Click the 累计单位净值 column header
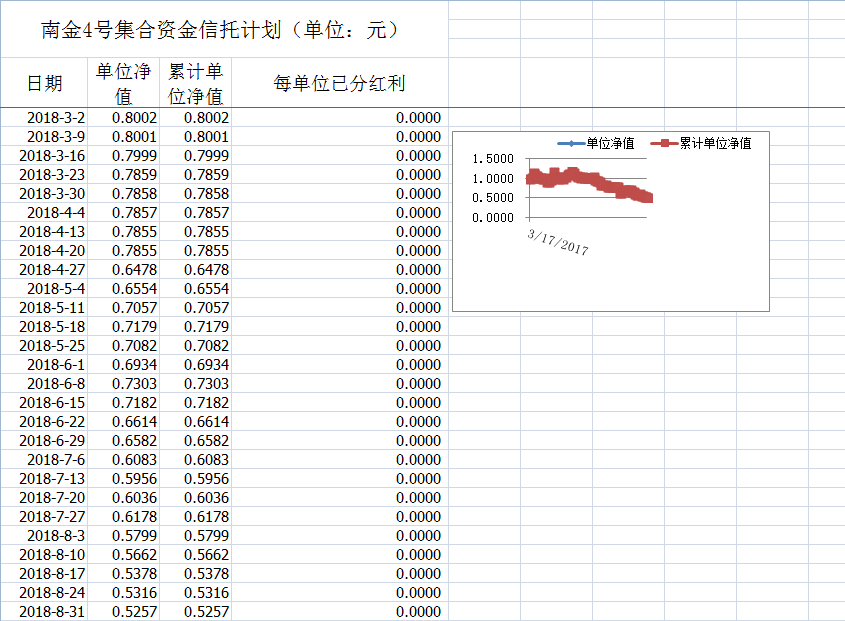 196,83
